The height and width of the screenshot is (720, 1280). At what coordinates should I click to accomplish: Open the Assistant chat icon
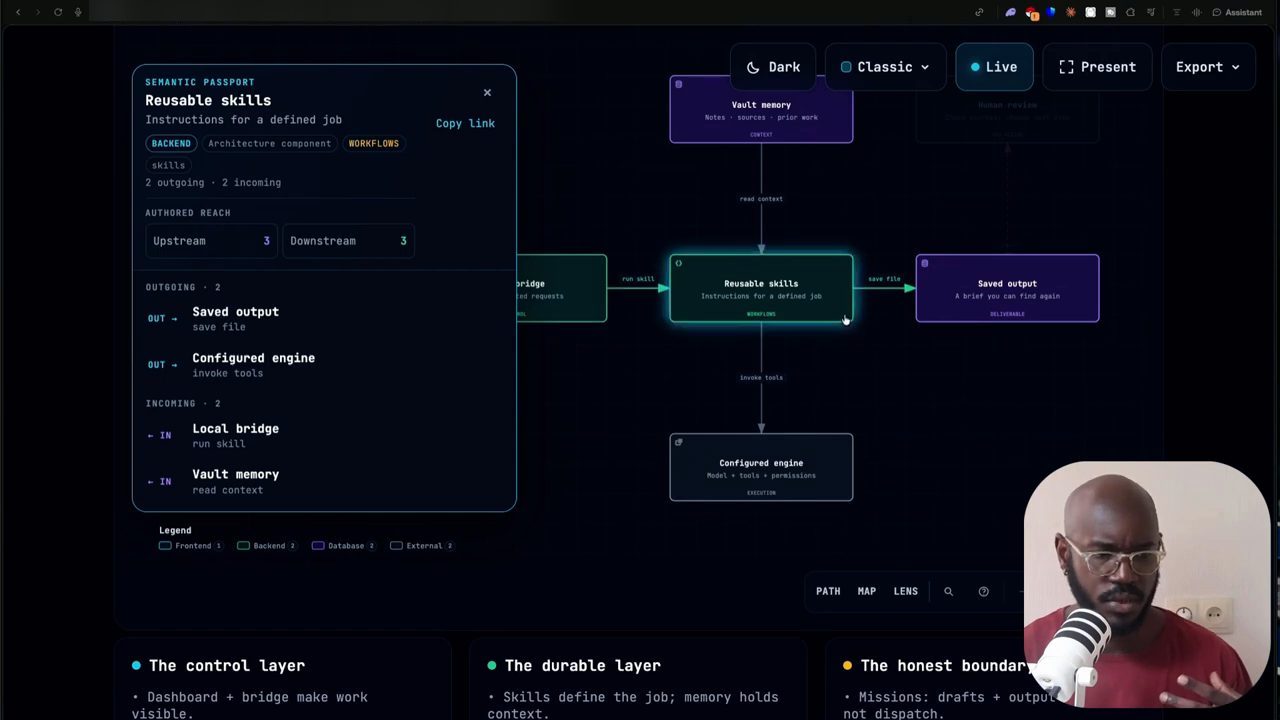[x=1237, y=12]
